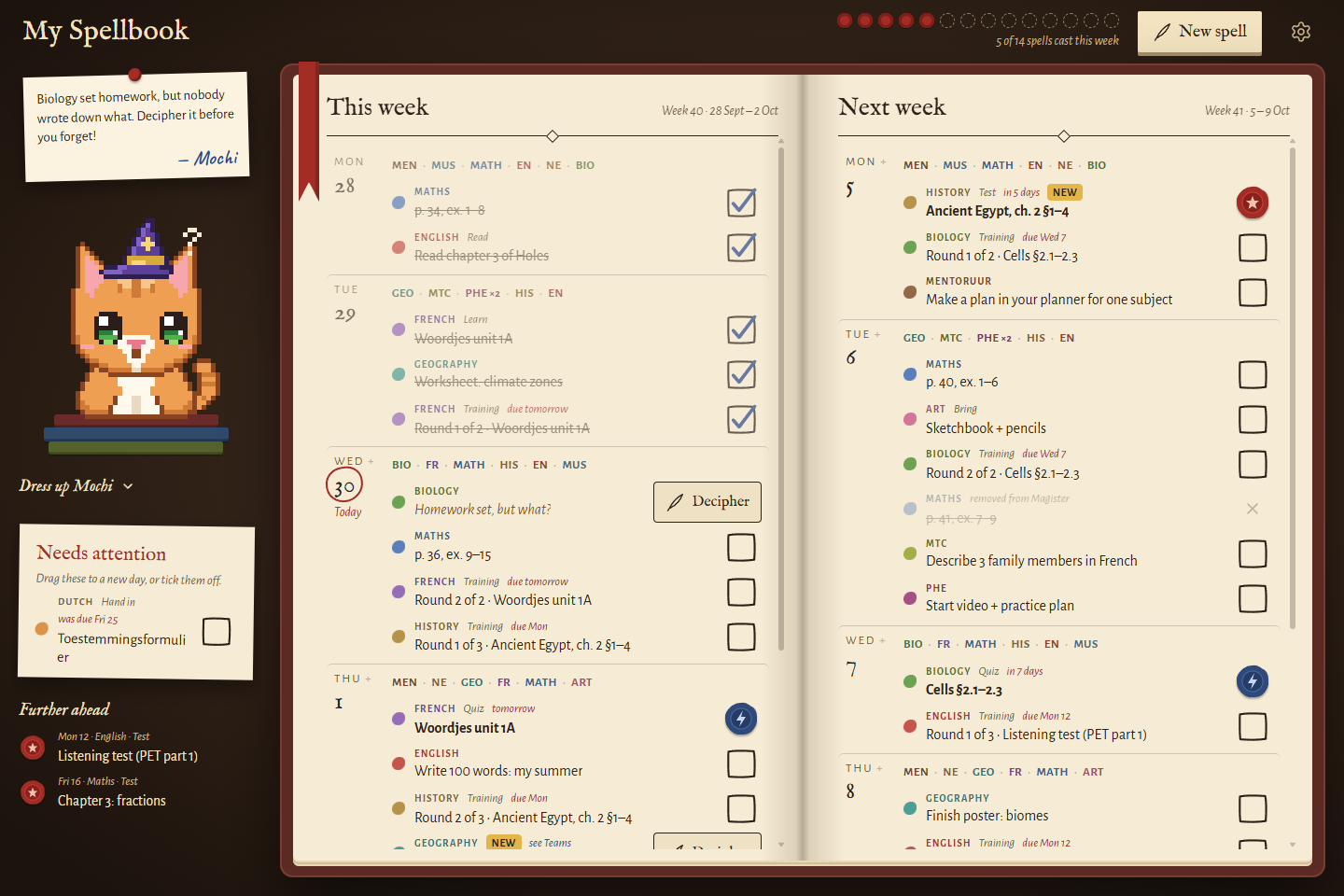Uncheck Read chapter 3 of Holes task
The width and height of the screenshot is (1344, 896).
(741, 247)
